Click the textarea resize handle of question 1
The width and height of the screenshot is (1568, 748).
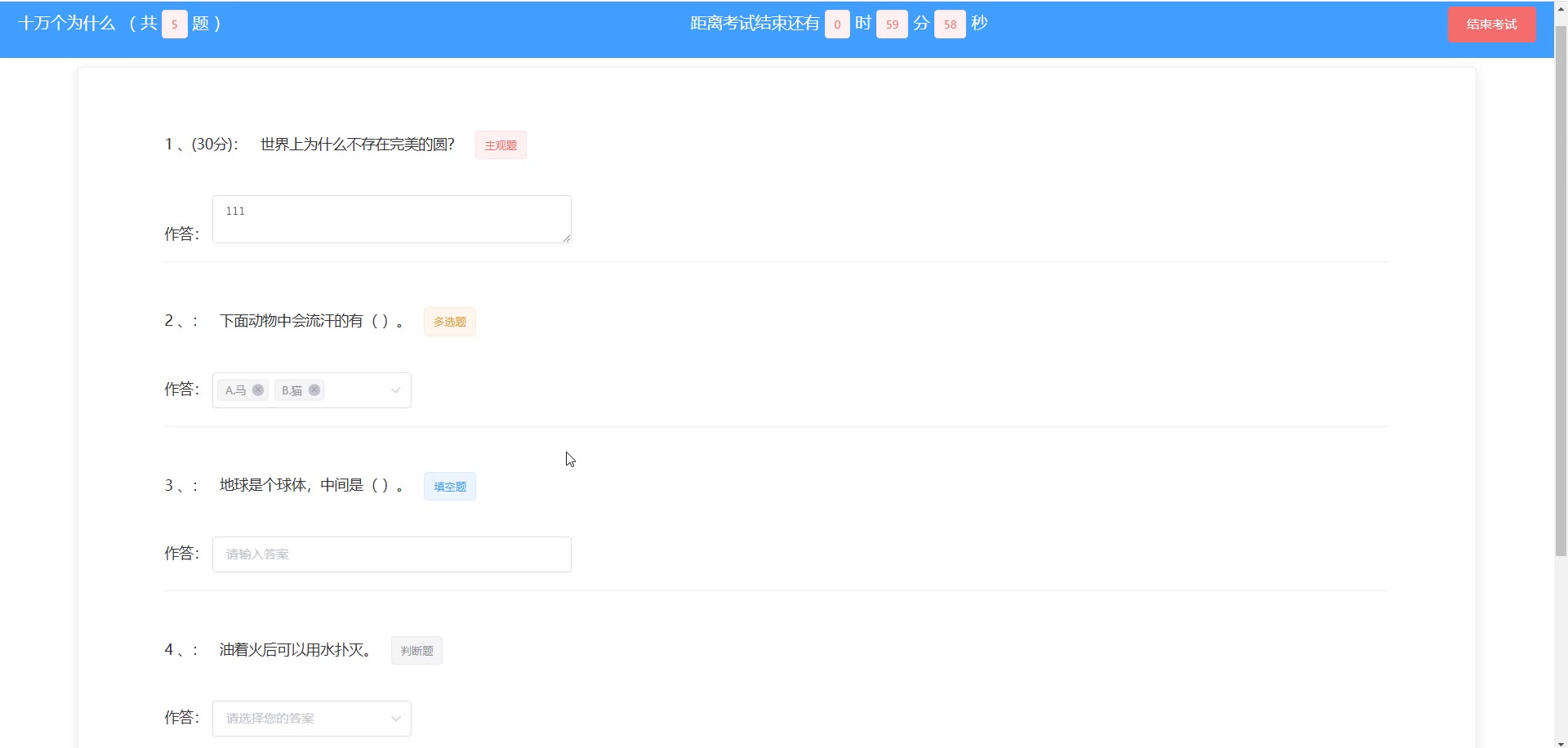click(566, 238)
